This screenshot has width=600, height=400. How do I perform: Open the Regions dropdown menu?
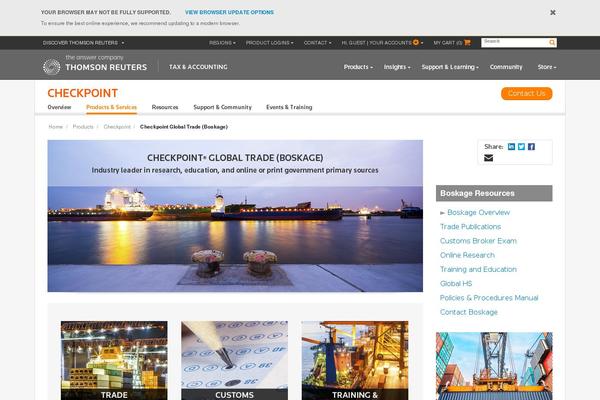click(222, 43)
